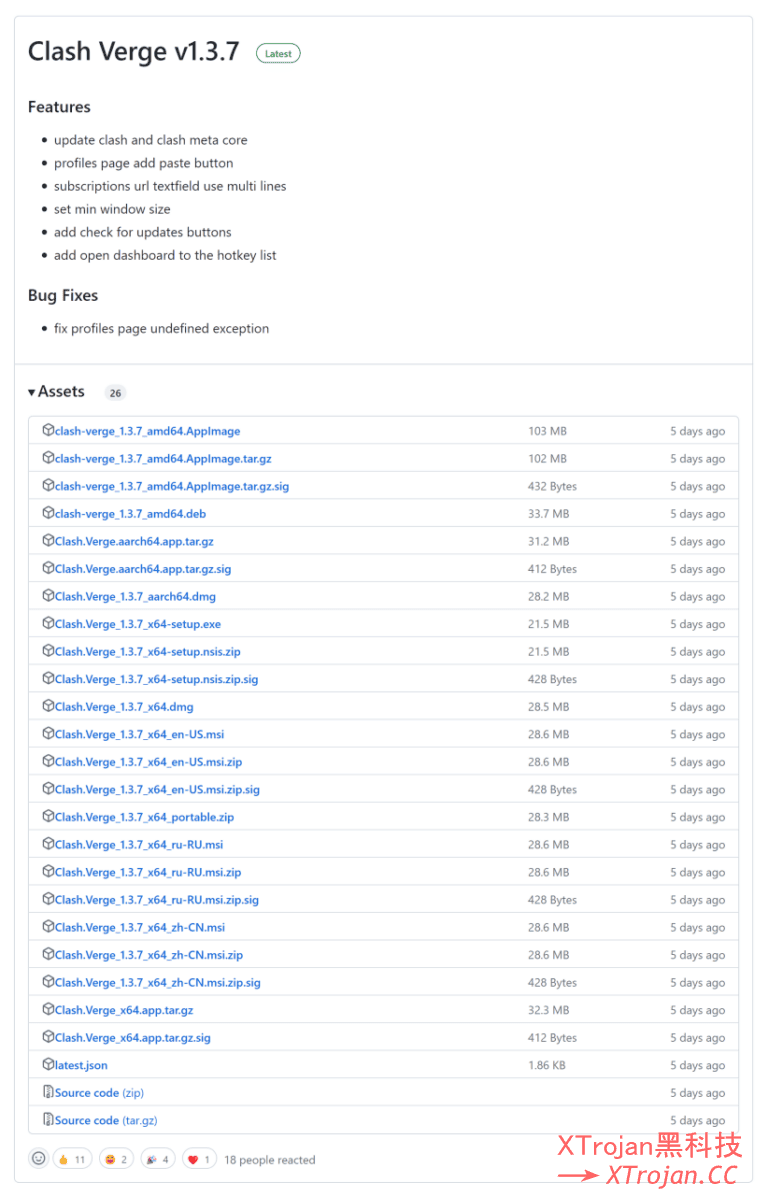The image size is (768, 1196).
Task: Click the 18 people reacted text
Action: click(269, 1160)
